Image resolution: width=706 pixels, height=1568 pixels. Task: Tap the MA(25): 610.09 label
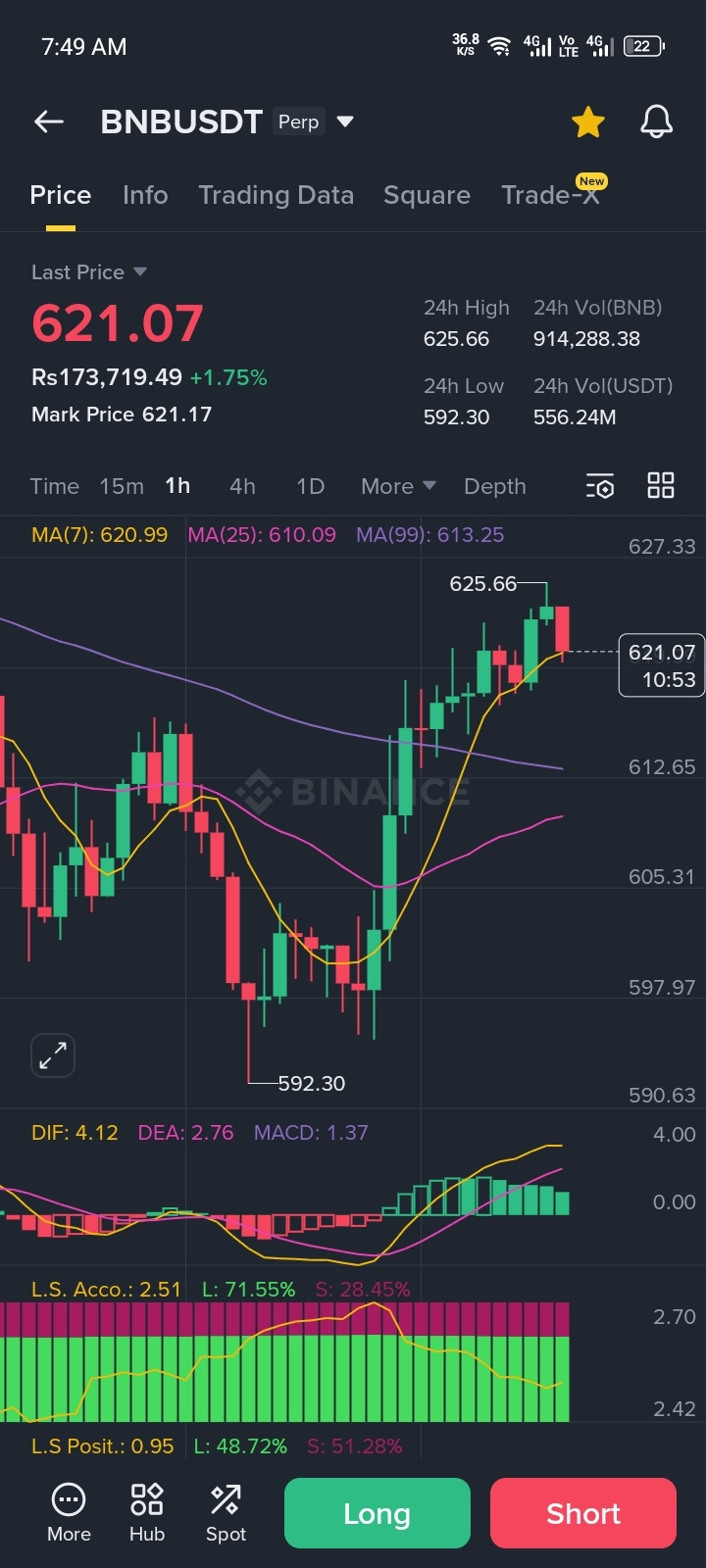coord(262,535)
